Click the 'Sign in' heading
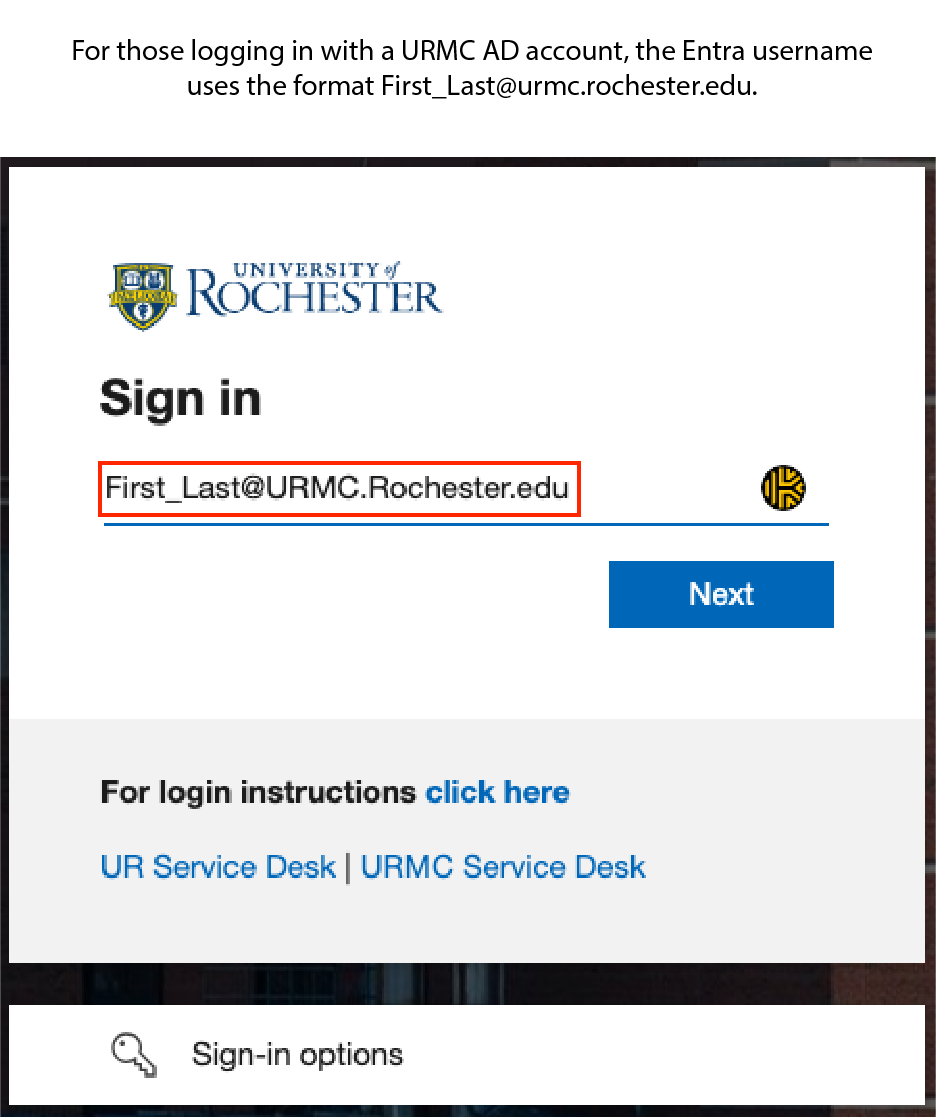This screenshot has height=1118, width=936. (180, 398)
